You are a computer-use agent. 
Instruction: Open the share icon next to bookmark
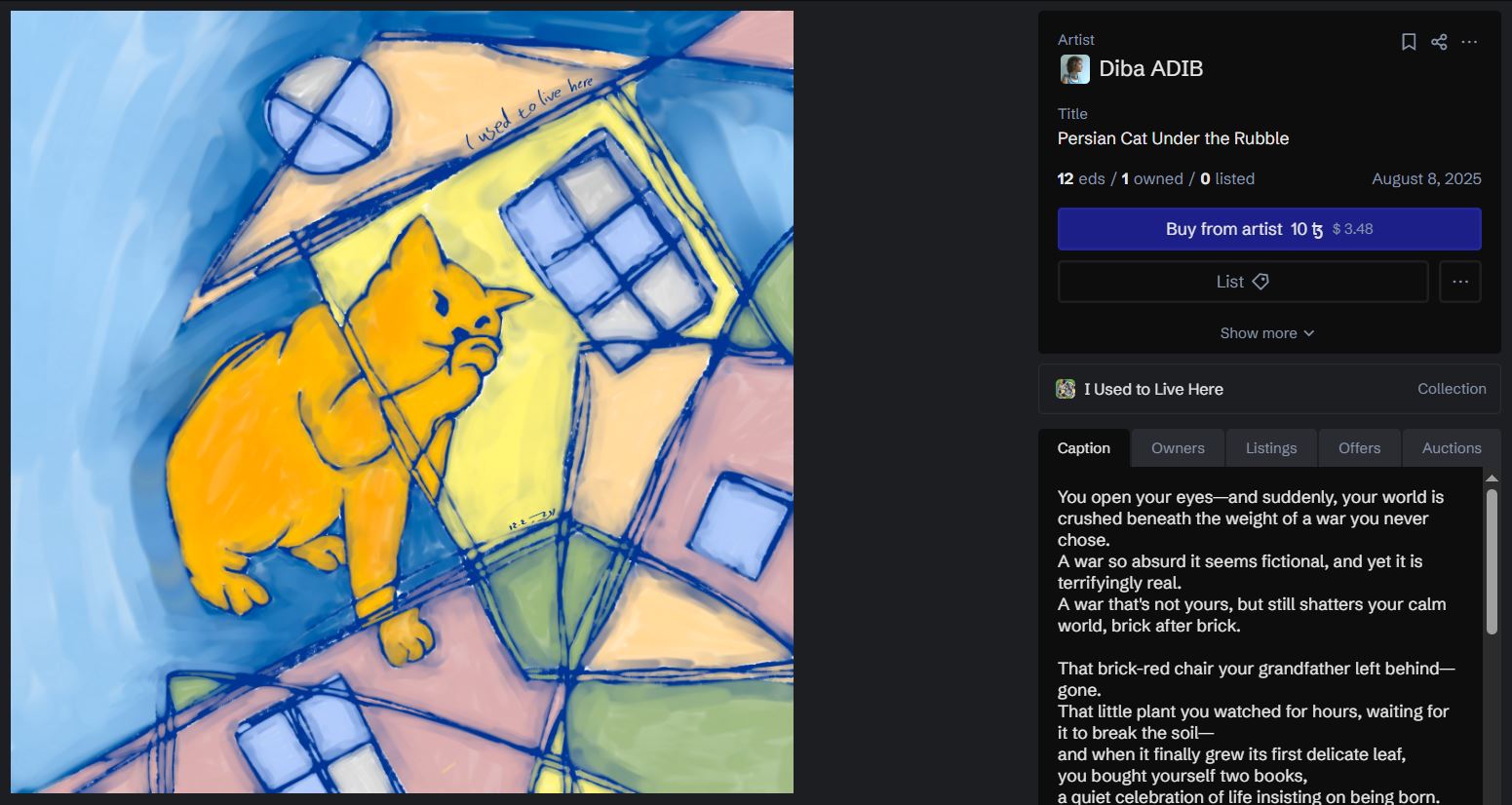tap(1439, 42)
